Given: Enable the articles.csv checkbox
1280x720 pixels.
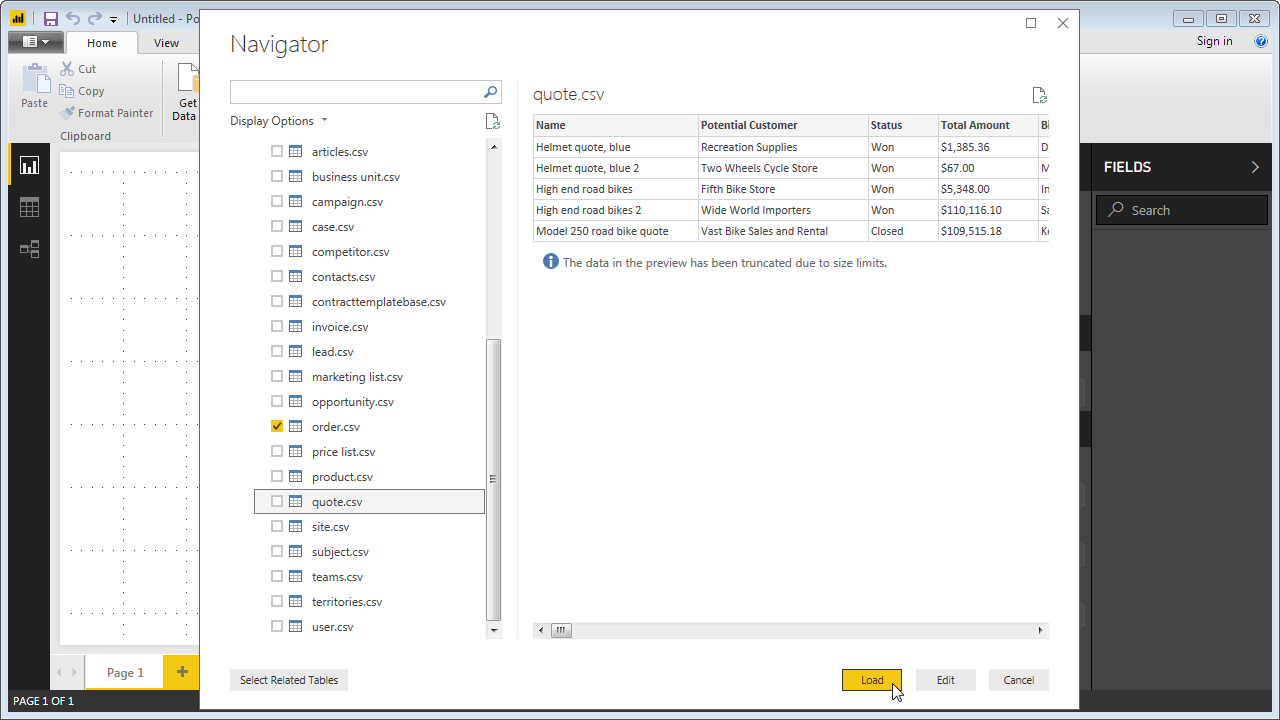Looking at the screenshot, I should click(276, 151).
